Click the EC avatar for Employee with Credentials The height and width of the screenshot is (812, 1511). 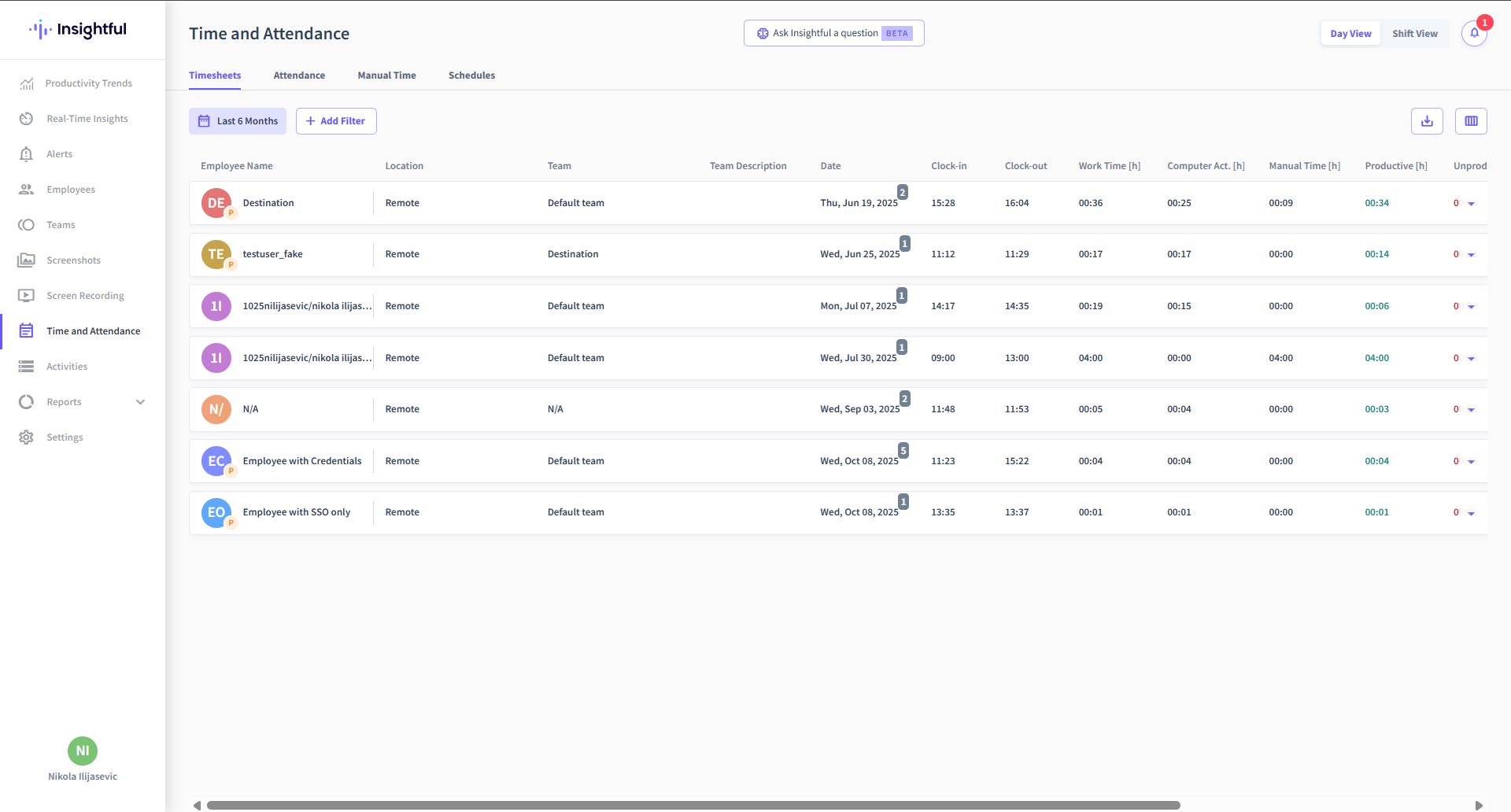(216, 461)
